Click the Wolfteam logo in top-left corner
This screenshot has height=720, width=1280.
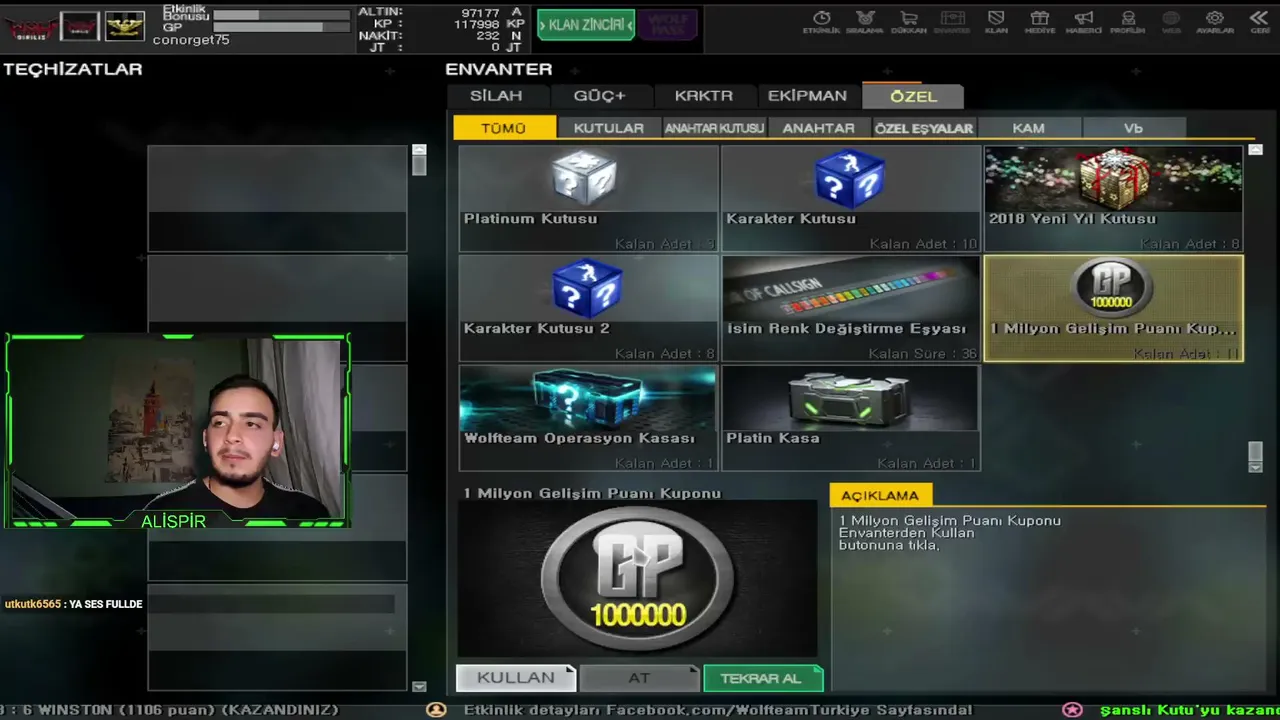click(x=30, y=27)
